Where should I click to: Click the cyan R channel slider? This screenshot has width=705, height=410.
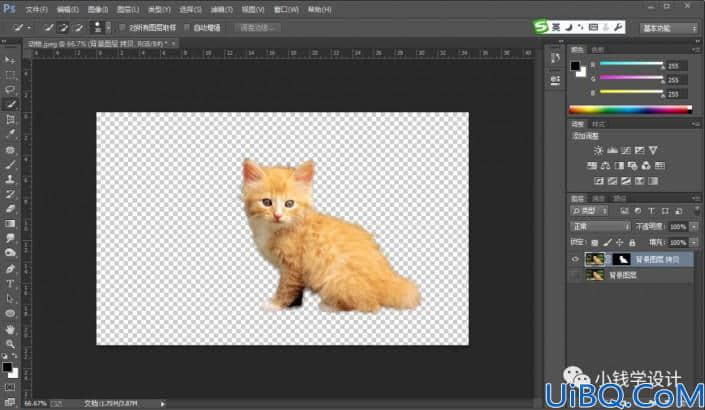631,64
